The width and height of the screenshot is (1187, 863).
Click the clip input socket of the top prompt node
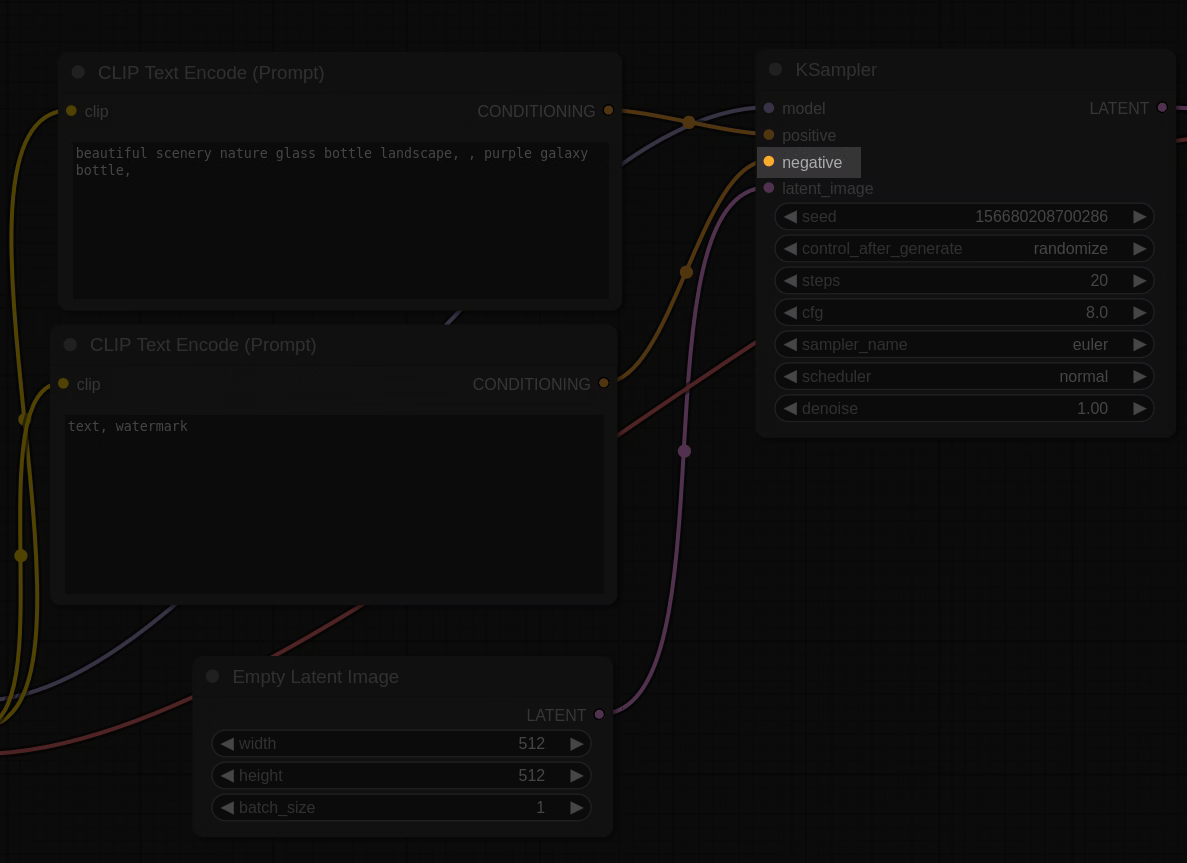point(71,111)
